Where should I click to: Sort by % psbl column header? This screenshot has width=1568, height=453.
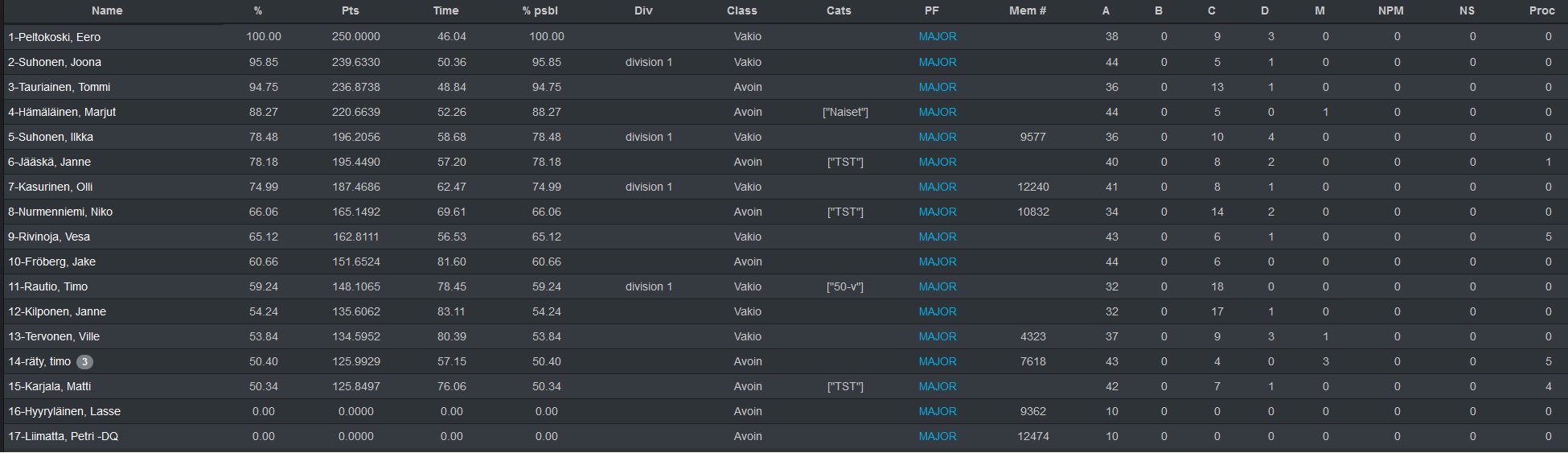point(540,11)
